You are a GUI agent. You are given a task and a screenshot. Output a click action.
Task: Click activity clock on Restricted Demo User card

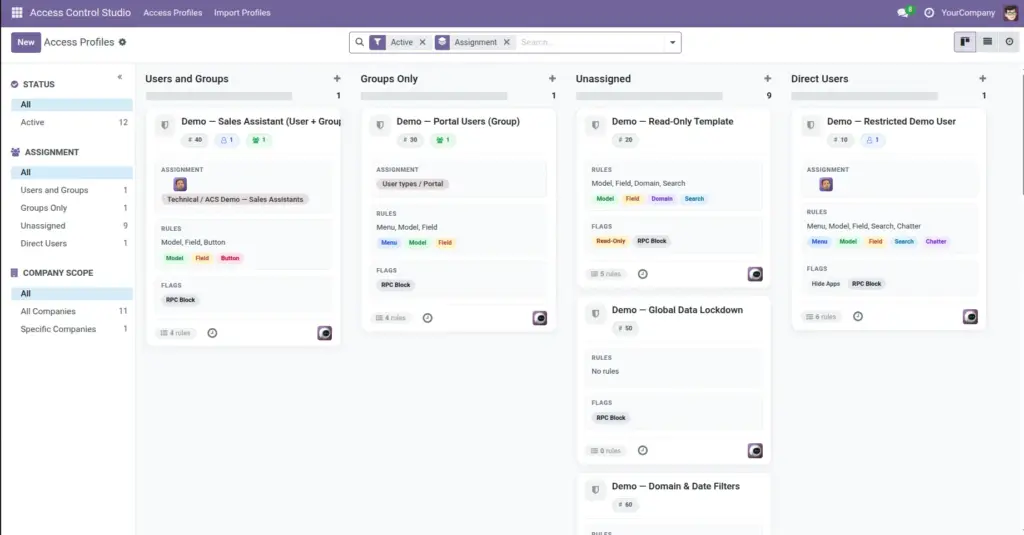858,317
